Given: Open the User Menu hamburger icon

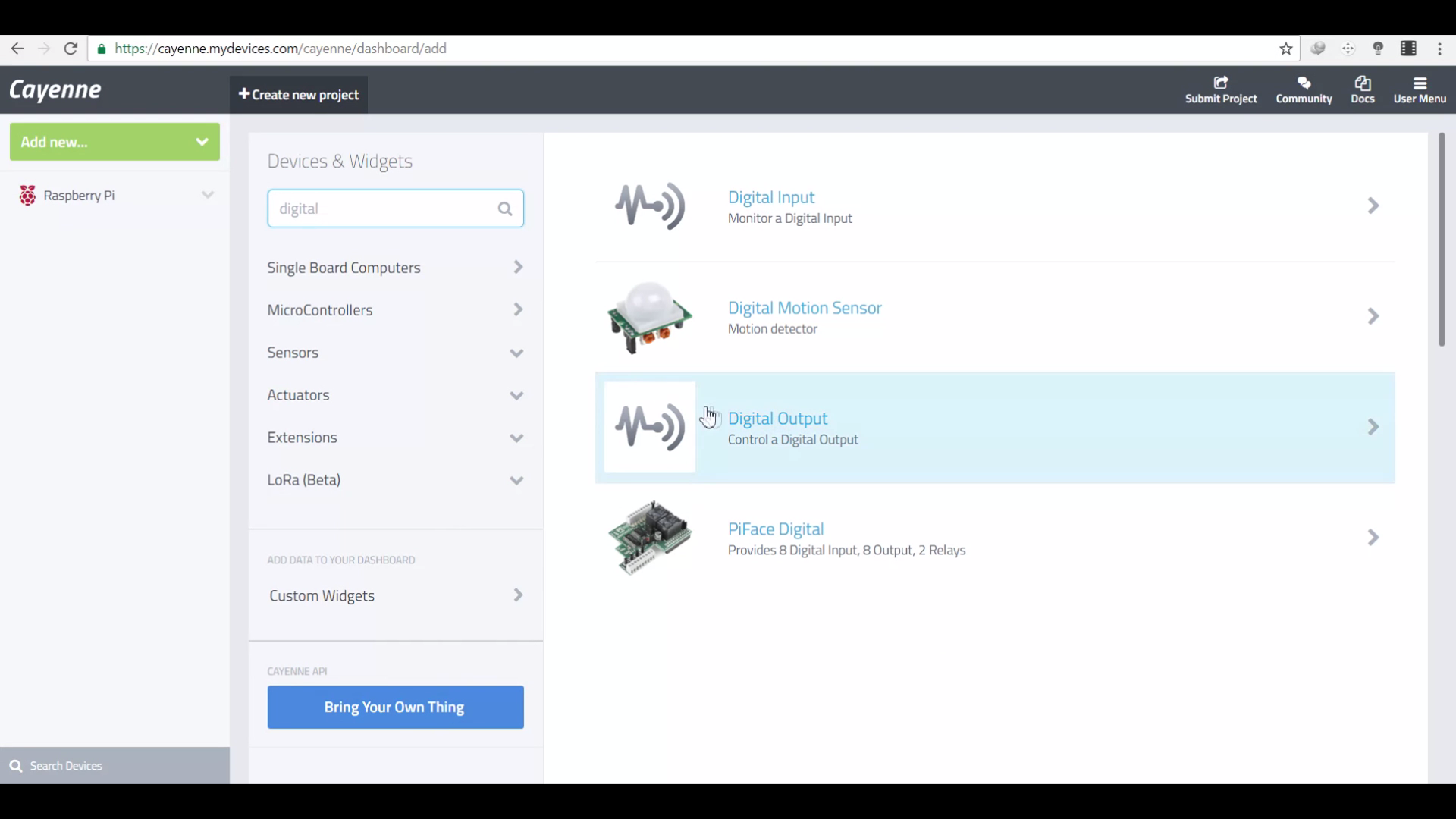Looking at the screenshot, I should tap(1420, 83).
